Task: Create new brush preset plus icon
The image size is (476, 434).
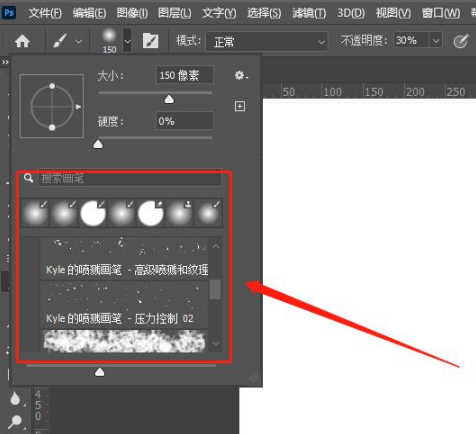Action: pos(240,106)
